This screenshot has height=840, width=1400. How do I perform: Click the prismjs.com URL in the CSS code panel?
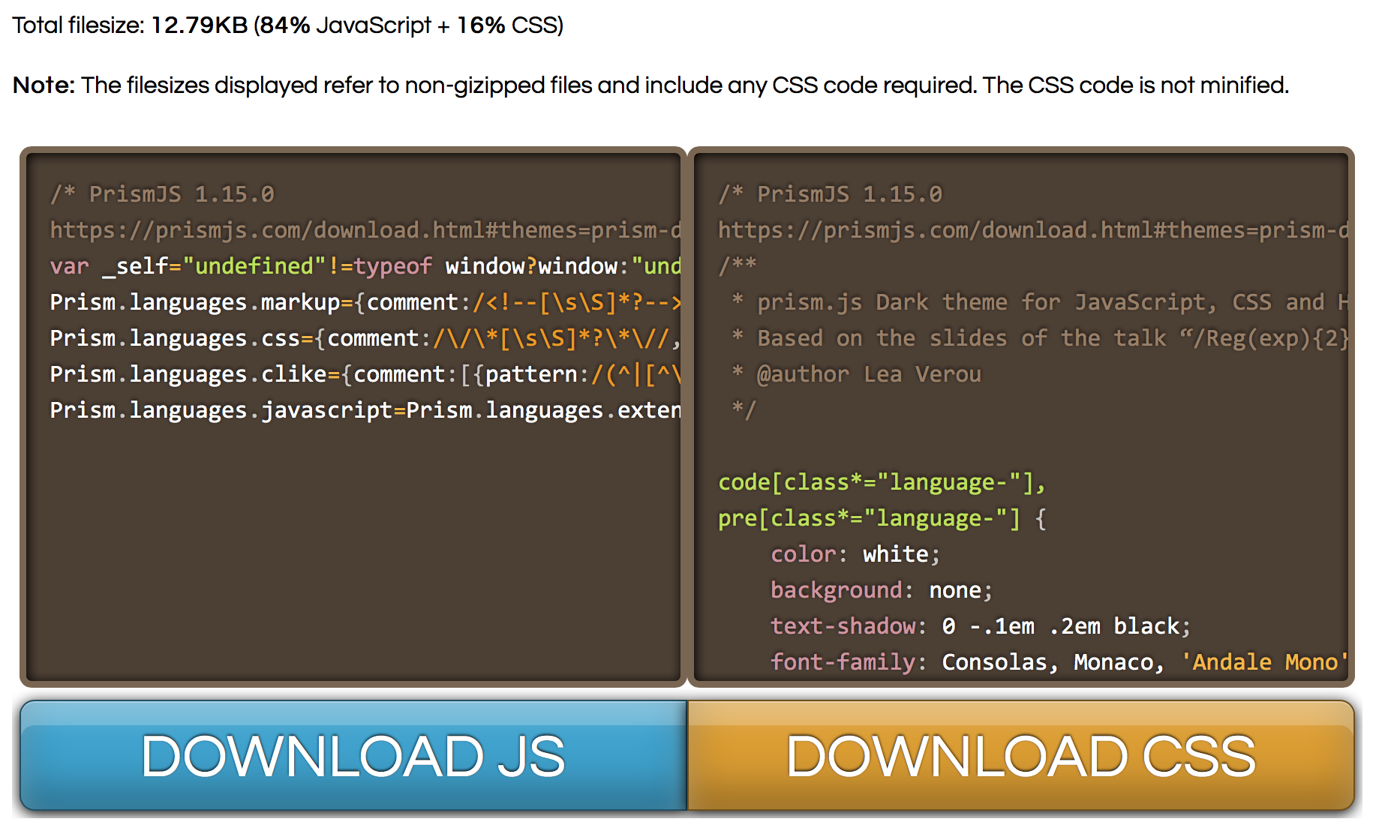[x=1032, y=230]
